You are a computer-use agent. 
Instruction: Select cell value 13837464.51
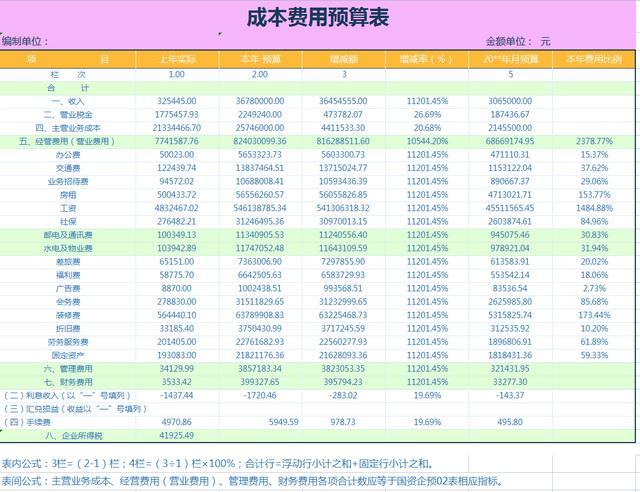260,168
